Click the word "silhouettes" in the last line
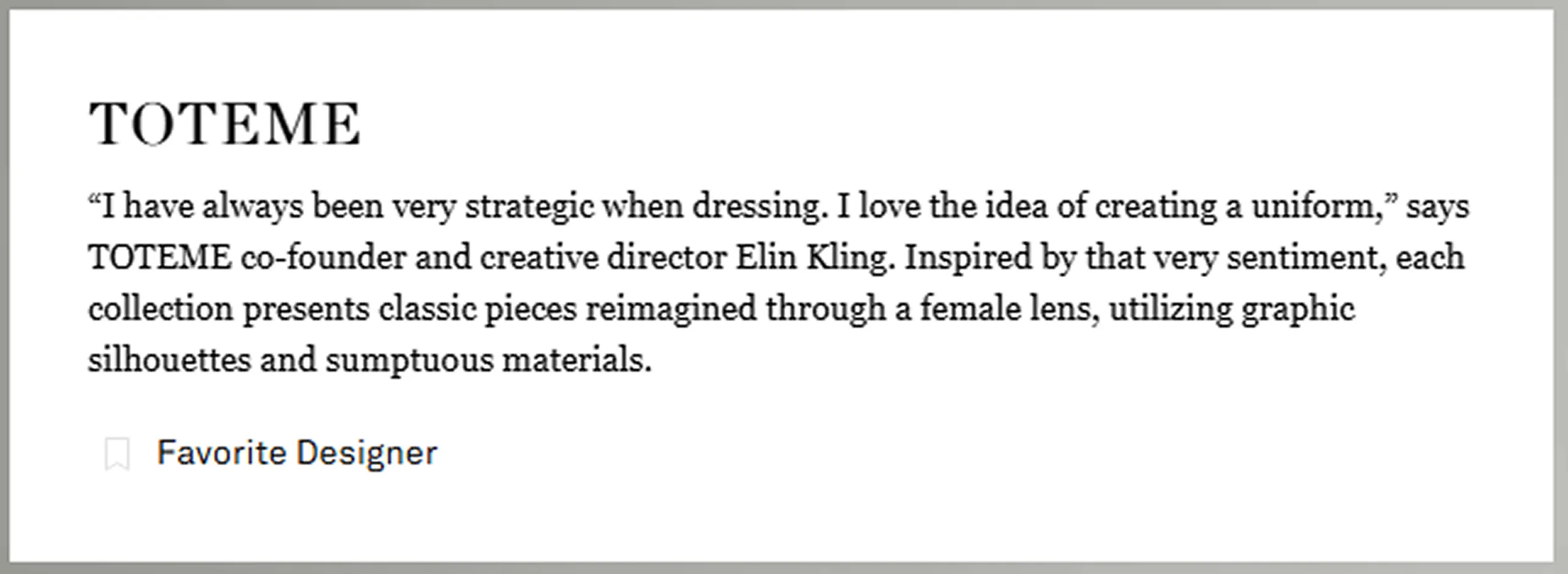Screen dimensions: 1568x574 pos(169,360)
